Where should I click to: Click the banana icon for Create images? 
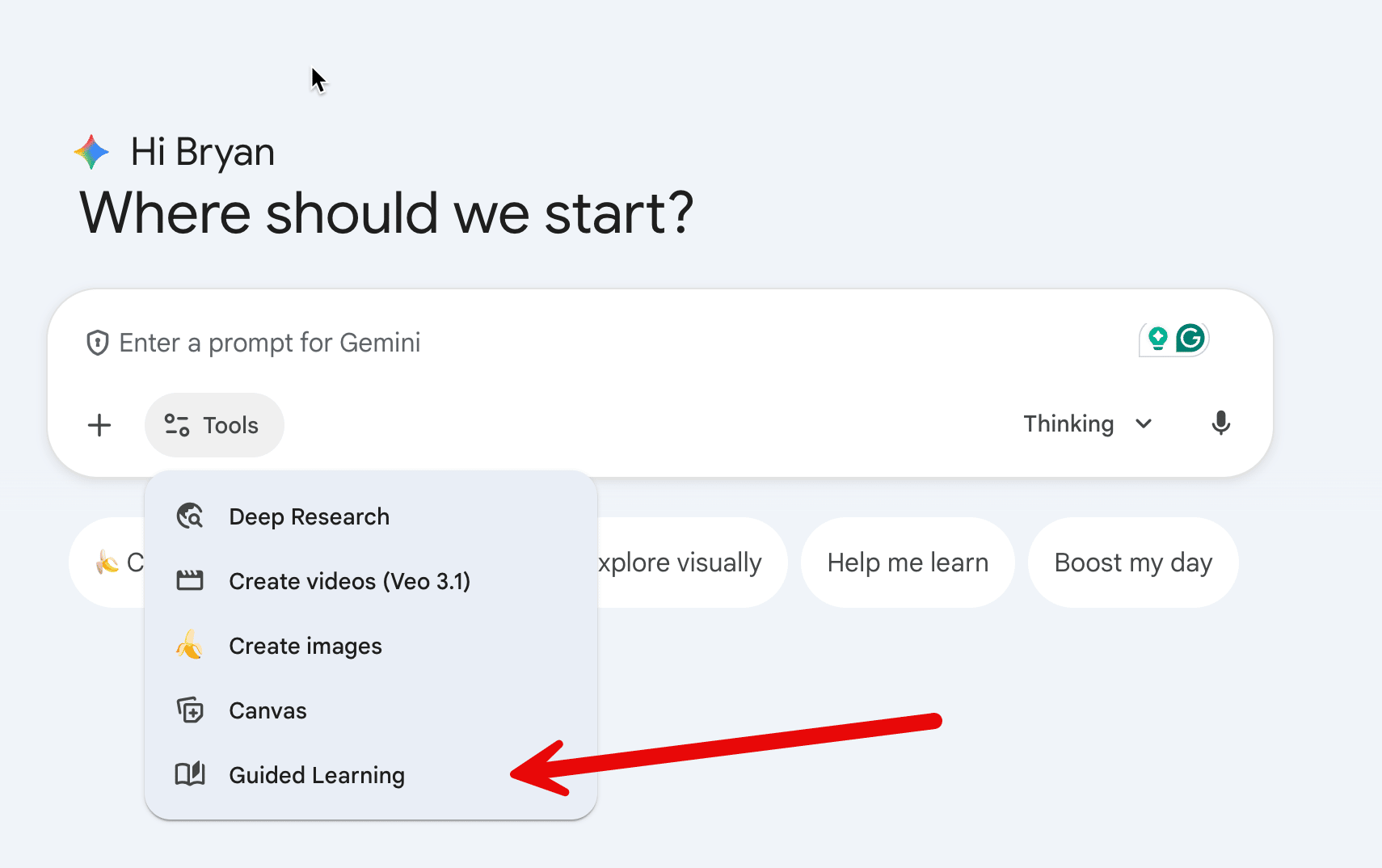click(x=190, y=646)
